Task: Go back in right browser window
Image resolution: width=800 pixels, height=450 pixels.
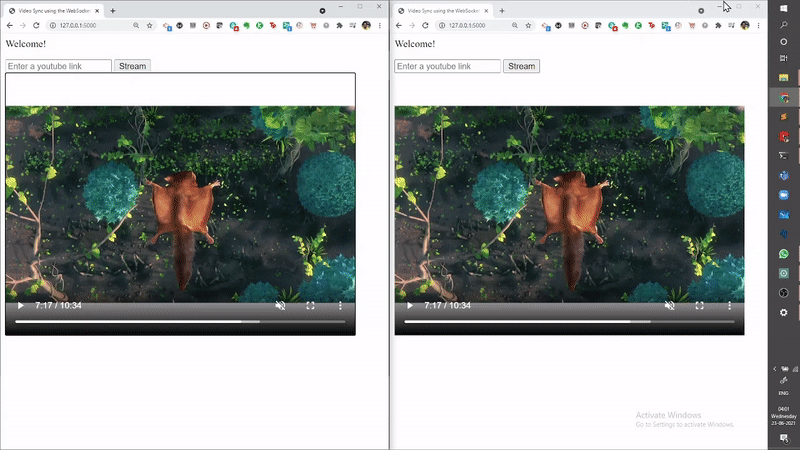Action: (398, 26)
